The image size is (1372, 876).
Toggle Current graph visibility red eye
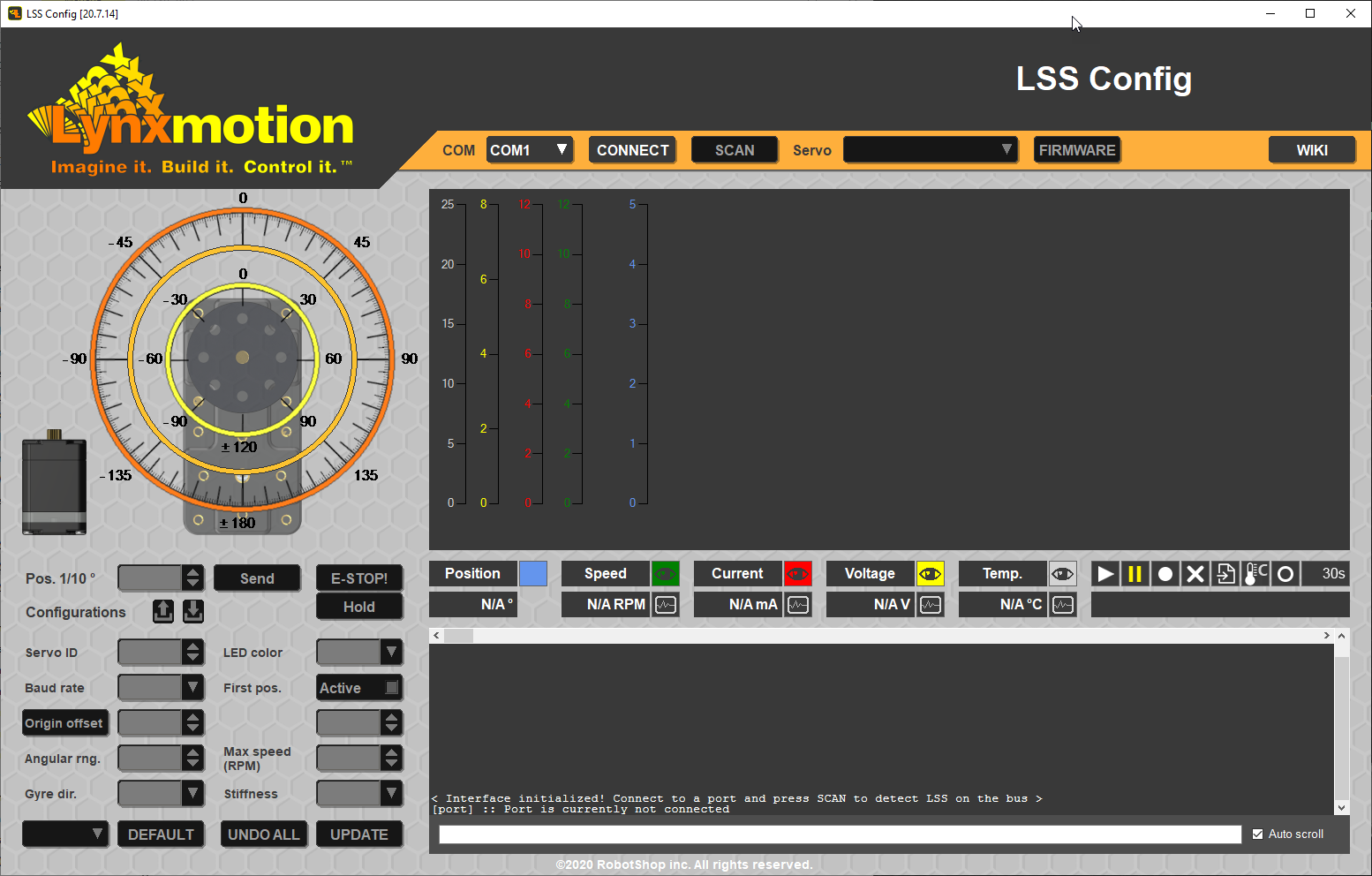pos(798,574)
